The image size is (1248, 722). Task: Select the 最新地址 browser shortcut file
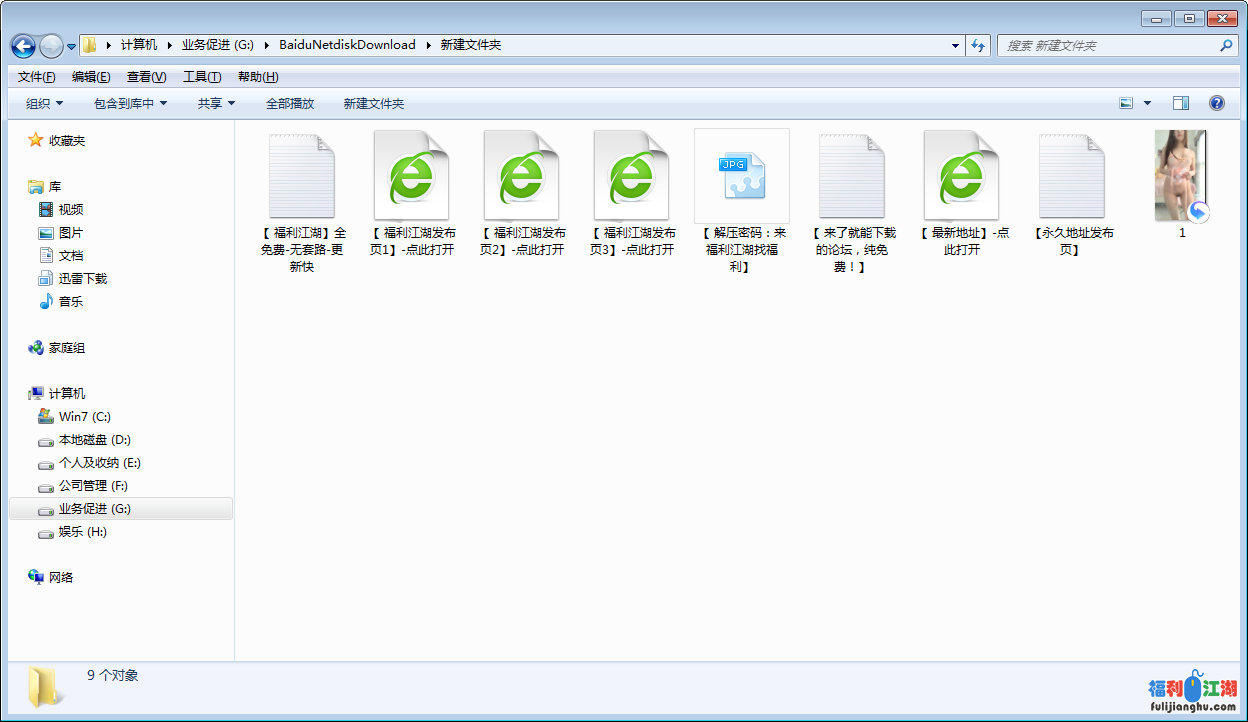(x=961, y=192)
